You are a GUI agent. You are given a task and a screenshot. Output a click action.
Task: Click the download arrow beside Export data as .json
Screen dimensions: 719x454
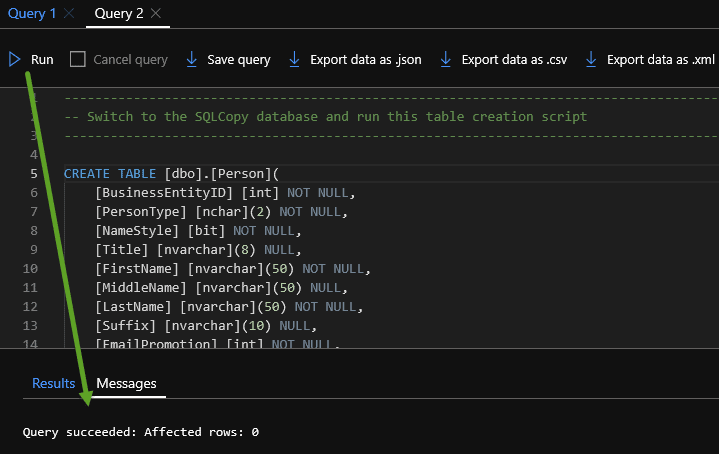tap(294, 59)
